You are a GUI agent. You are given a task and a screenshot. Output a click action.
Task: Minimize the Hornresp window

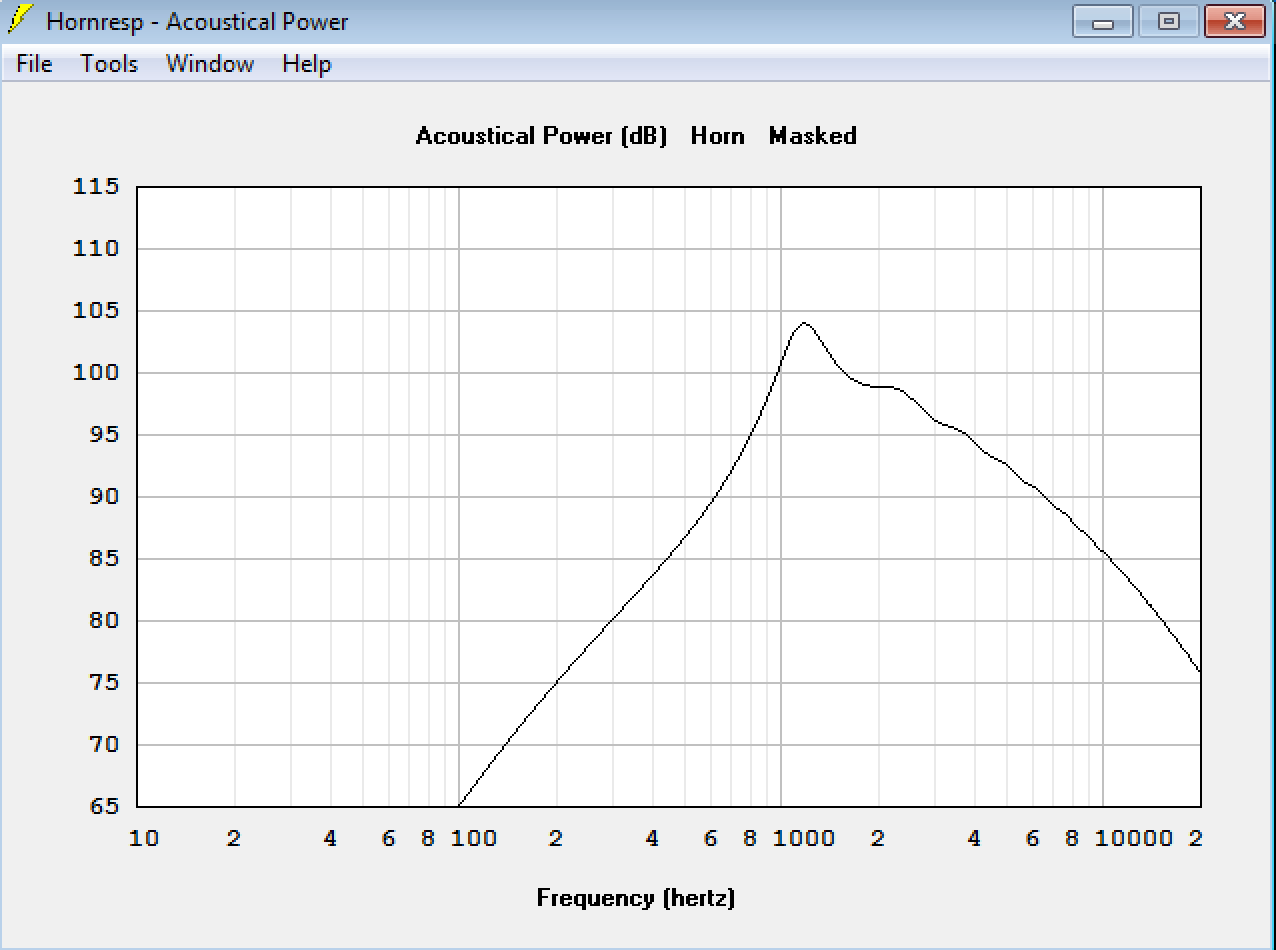click(x=1102, y=21)
